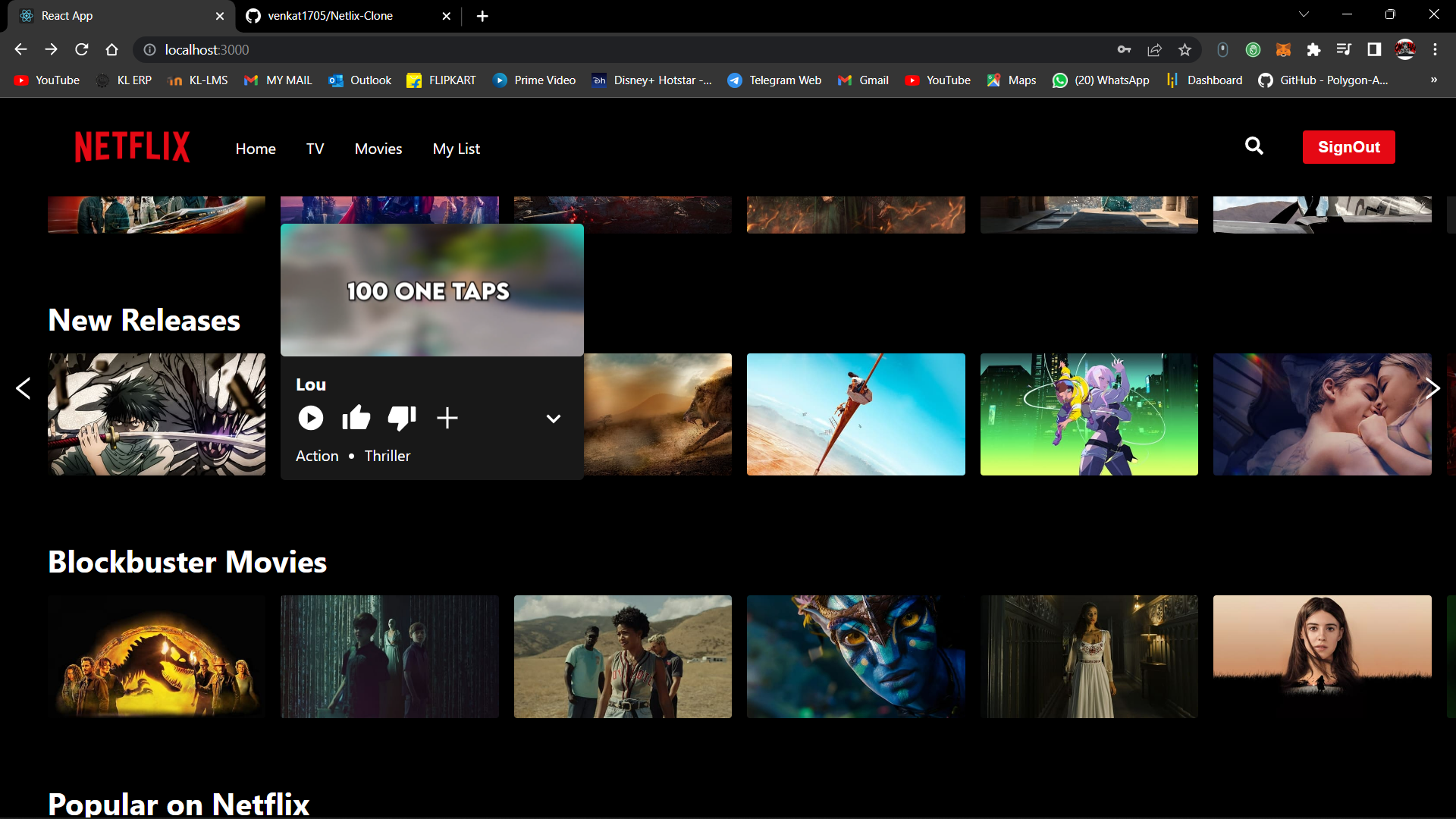Open WhatsApp bookmark
1456x819 pixels.
(1101, 80)
